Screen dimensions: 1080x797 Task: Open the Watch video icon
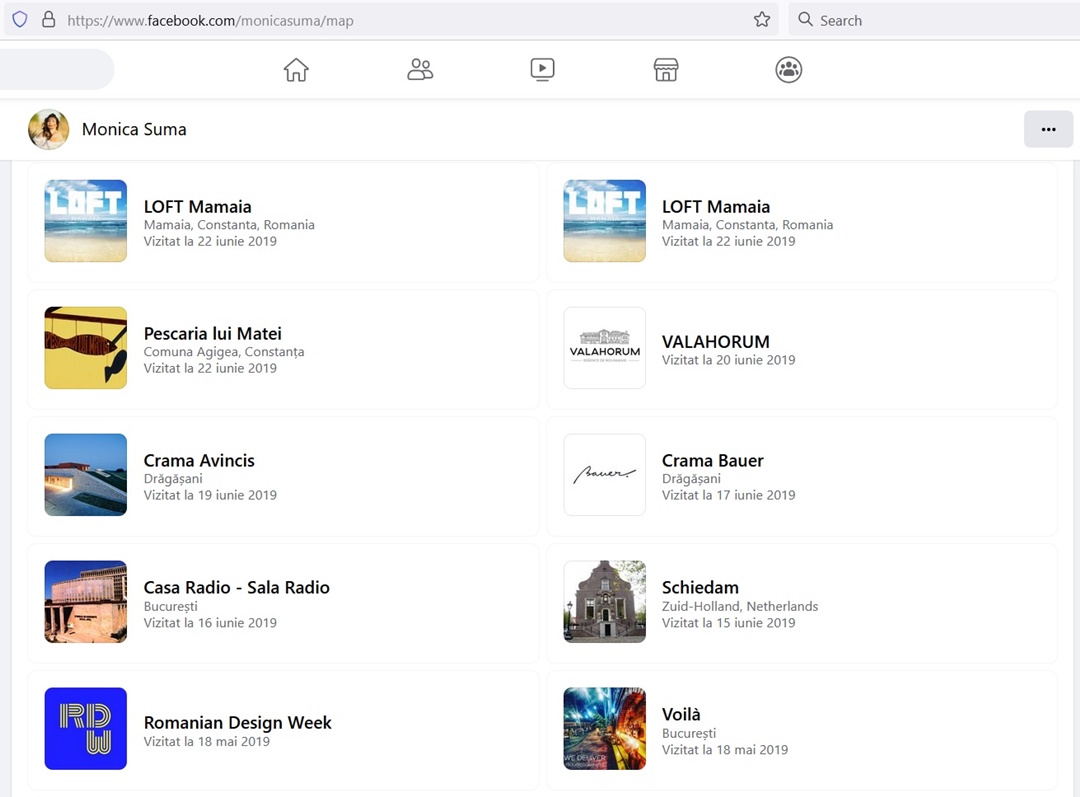542,70
